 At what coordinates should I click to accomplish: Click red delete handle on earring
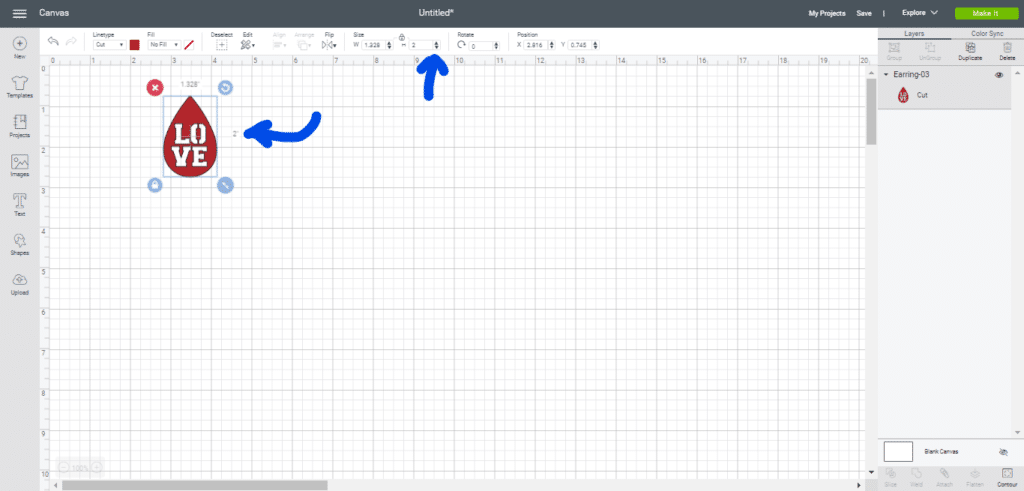[x=155, y=88]
